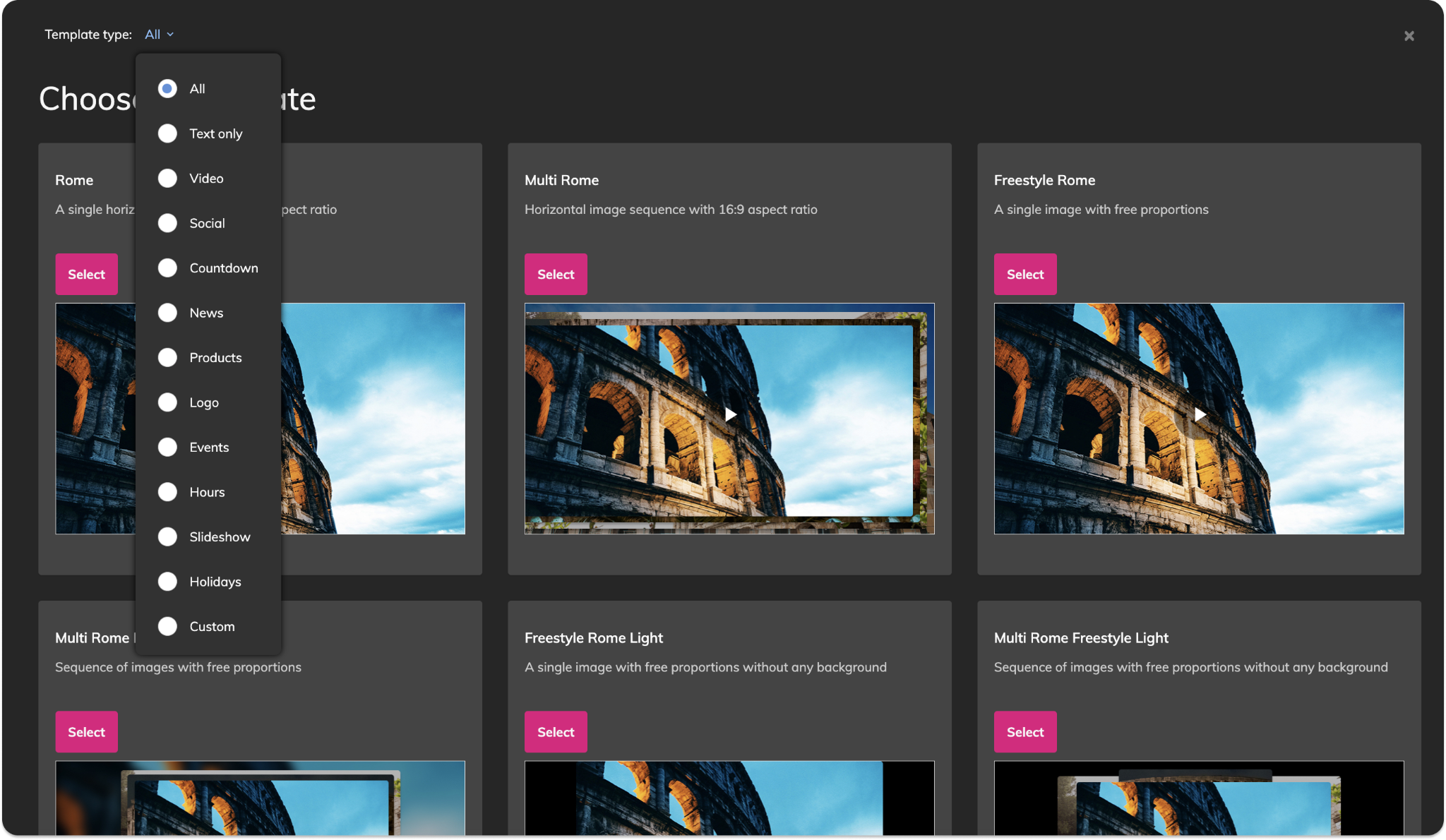Viewport: 1446px width, 840px height.
Task: Click the Multi Rome card title
Action: tap(561, 180)
